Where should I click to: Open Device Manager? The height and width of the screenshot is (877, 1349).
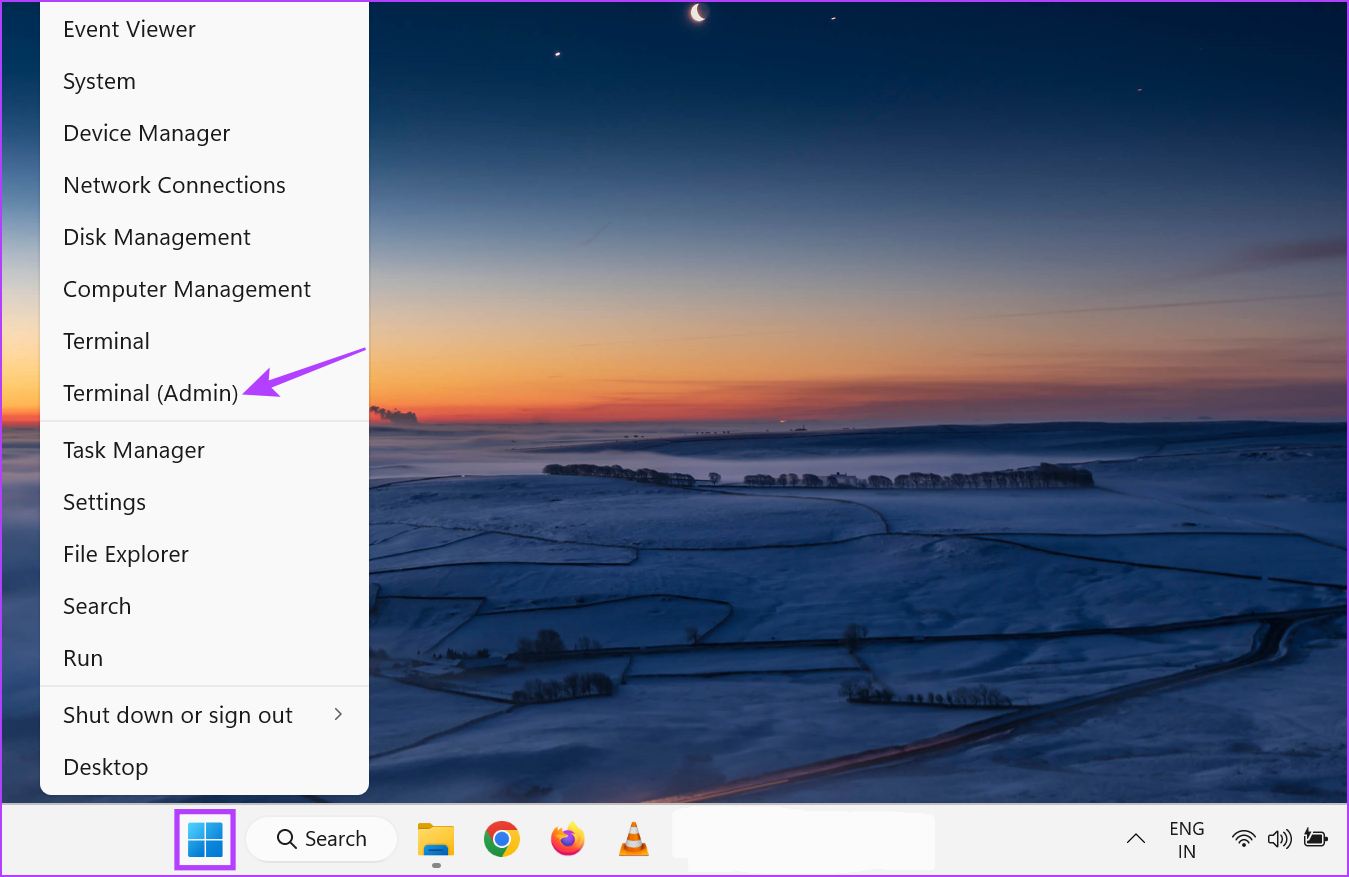coord(146,132)
